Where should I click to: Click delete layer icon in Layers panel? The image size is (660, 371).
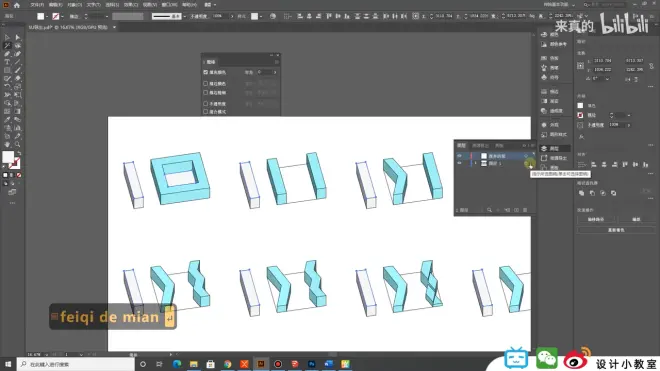click(525, 210)
